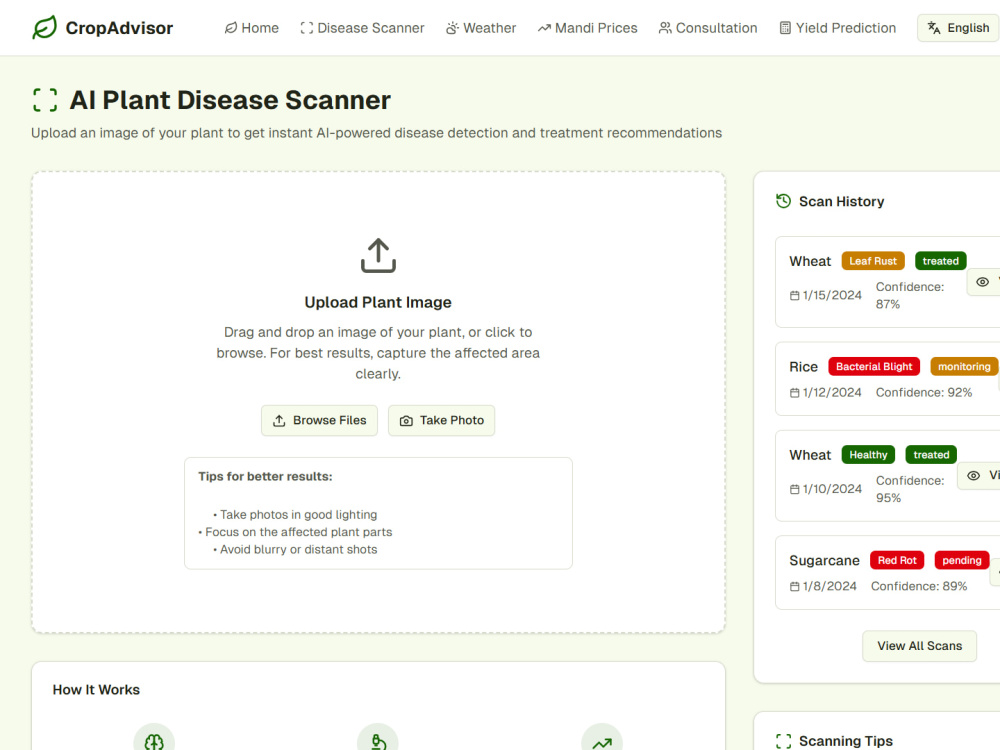Open the Consultation page
The image size is (1000, 750).
(708, 28)
